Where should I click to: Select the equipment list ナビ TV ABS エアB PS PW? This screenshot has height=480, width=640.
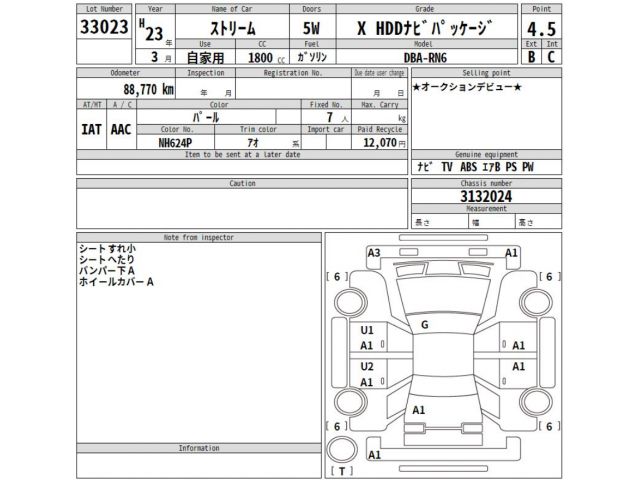click(475, 167)
